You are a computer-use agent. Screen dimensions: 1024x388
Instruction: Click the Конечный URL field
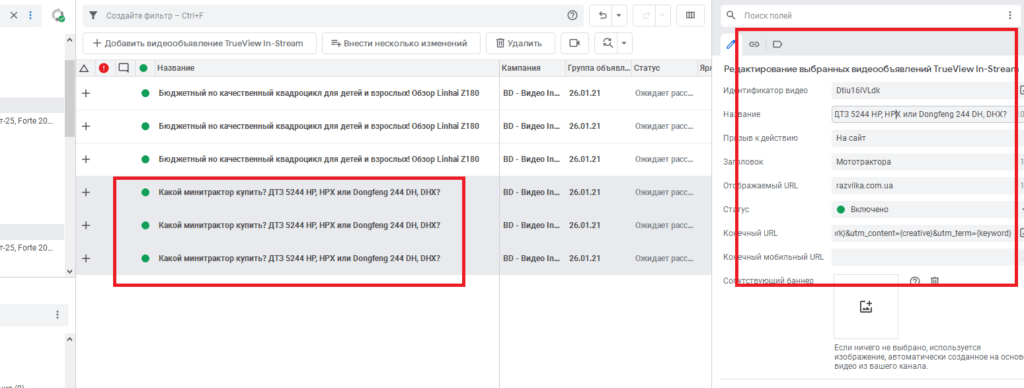(x=925, y=233)
